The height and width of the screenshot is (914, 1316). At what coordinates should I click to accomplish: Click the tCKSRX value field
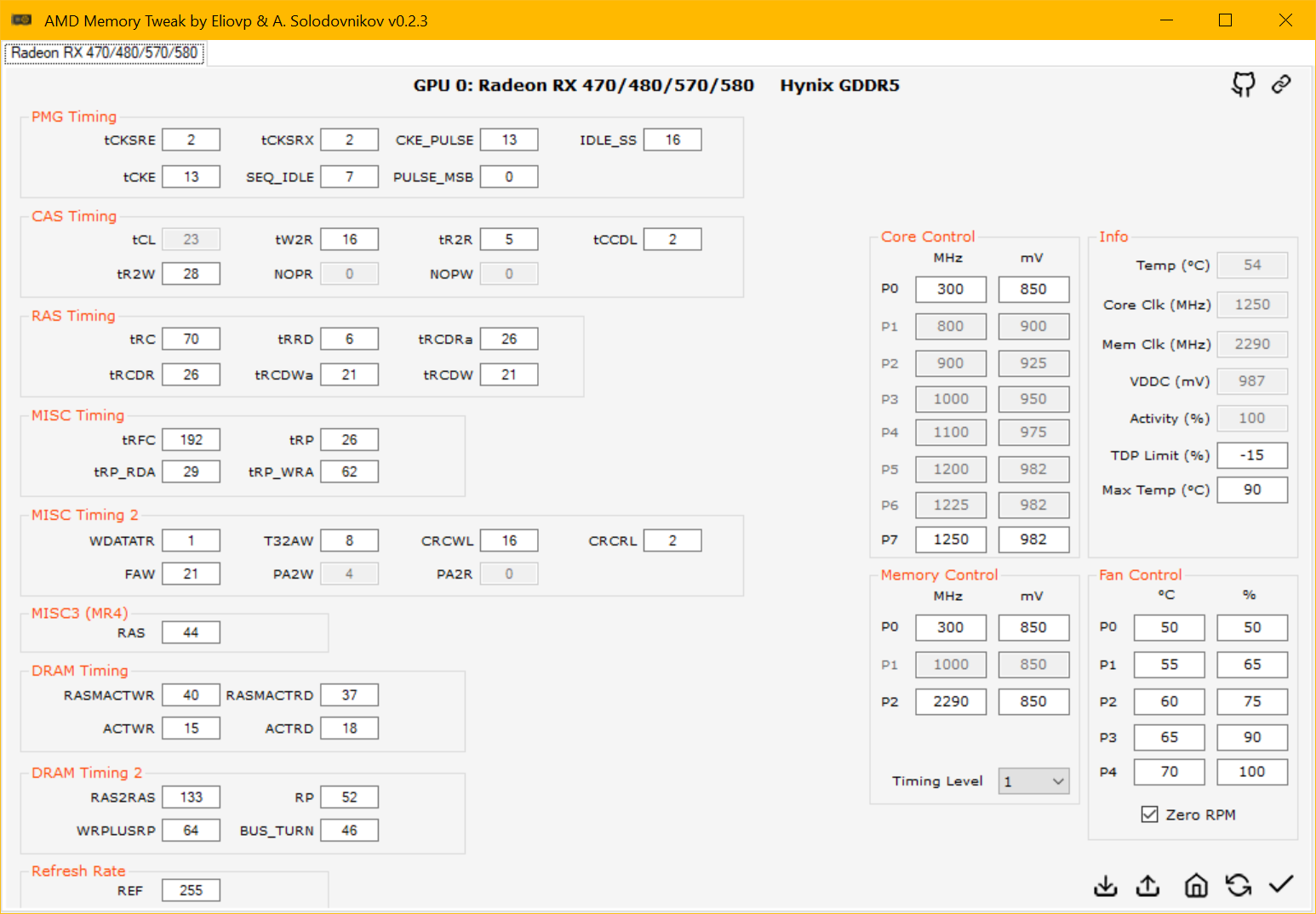pyautogui.click(x=350, y=140)
